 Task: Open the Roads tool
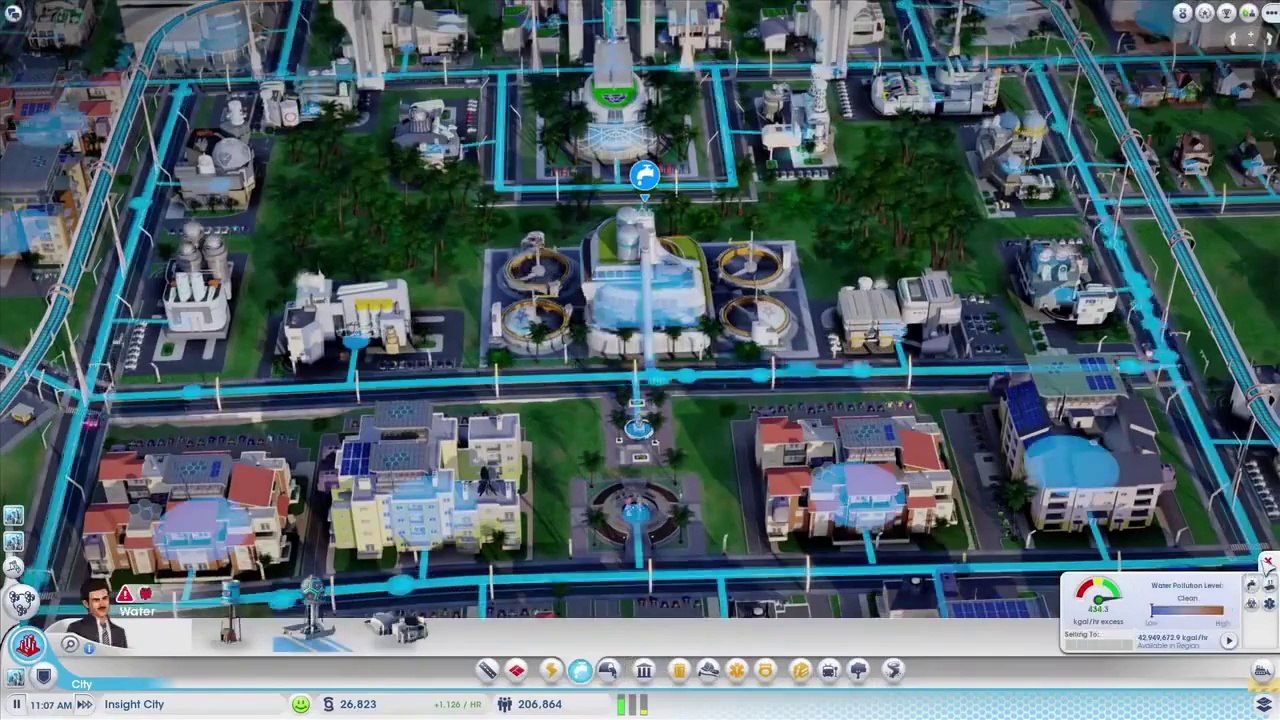coord(487,670)
